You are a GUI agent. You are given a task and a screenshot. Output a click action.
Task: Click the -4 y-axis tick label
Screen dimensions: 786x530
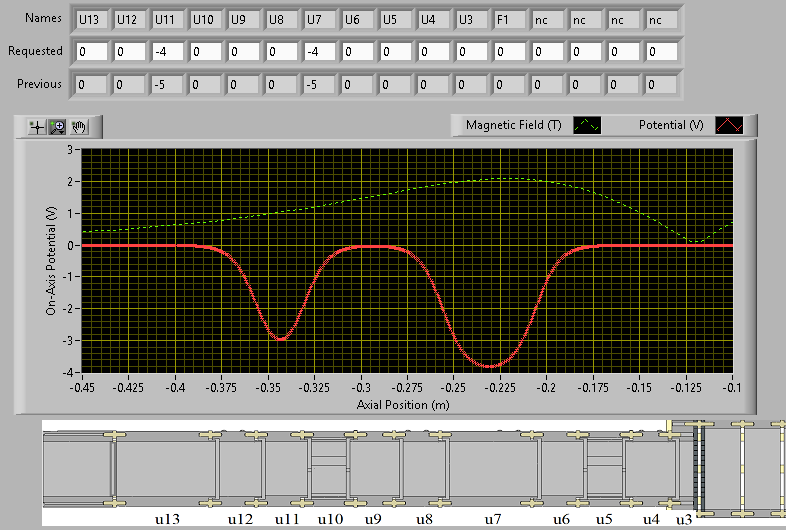[68, 373]
